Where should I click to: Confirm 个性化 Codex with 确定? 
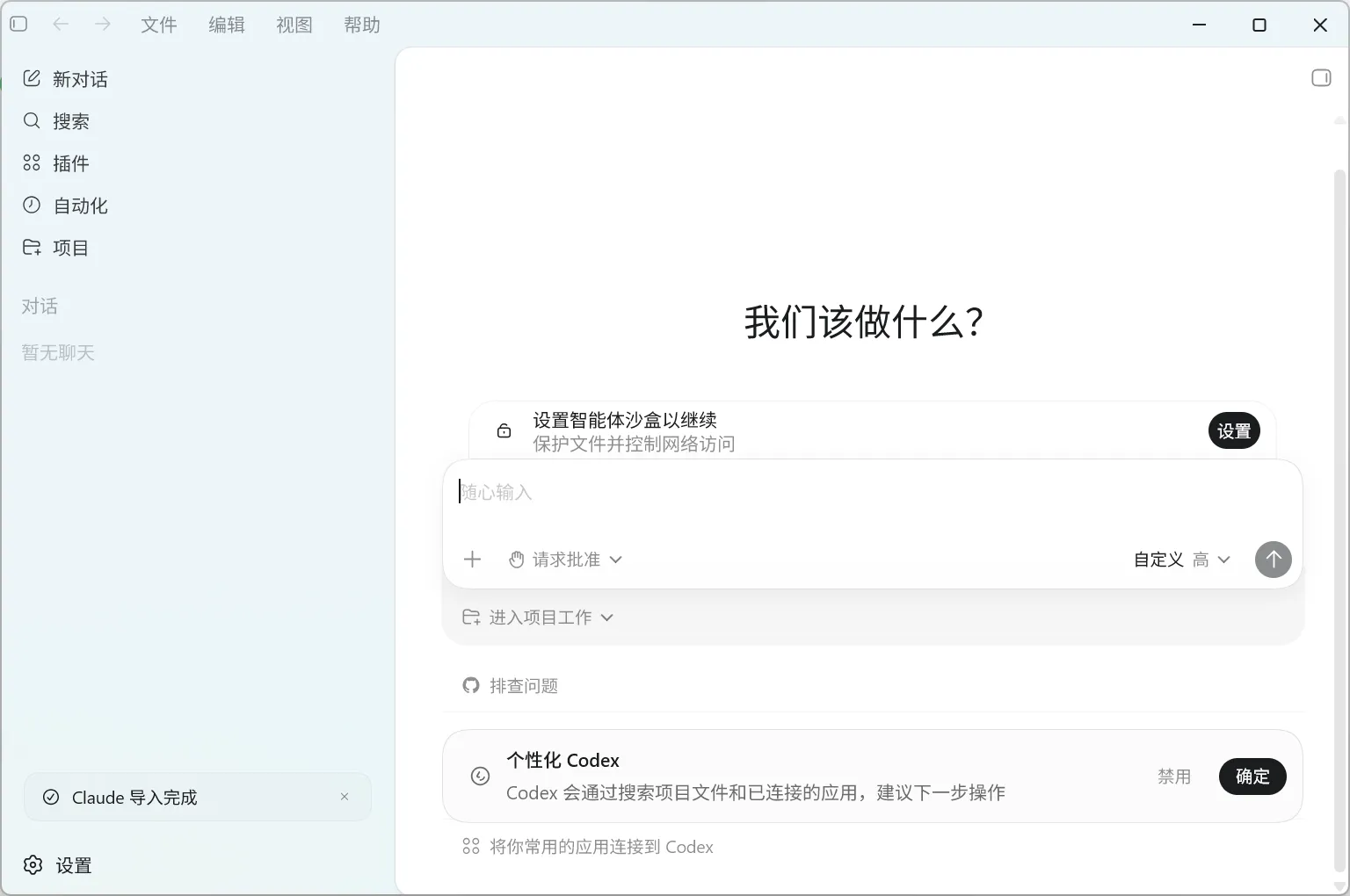pos(1252,777)
